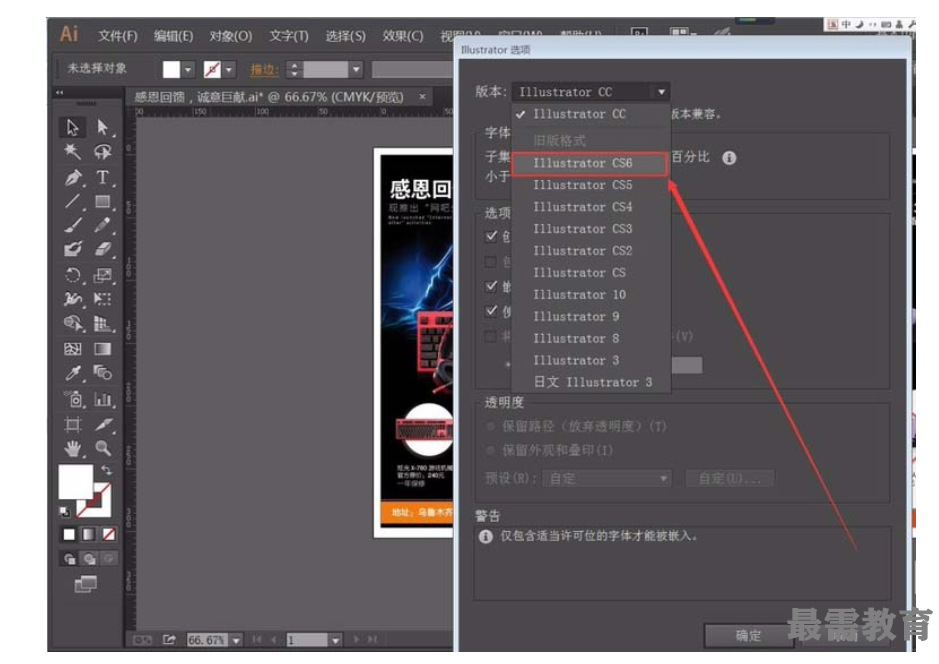Select the Pencil tool

[102, 225]
